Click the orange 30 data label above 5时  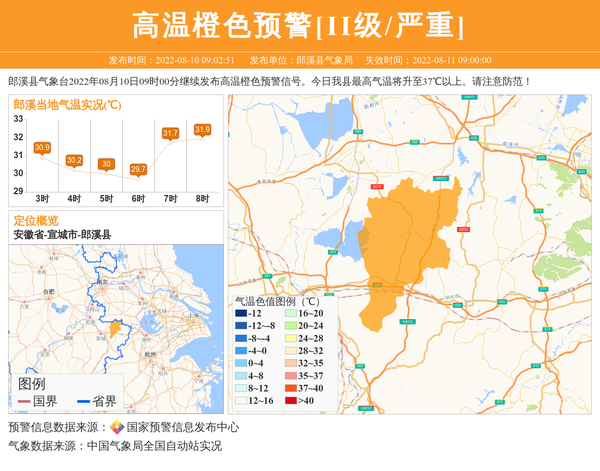tap(106, 164)
